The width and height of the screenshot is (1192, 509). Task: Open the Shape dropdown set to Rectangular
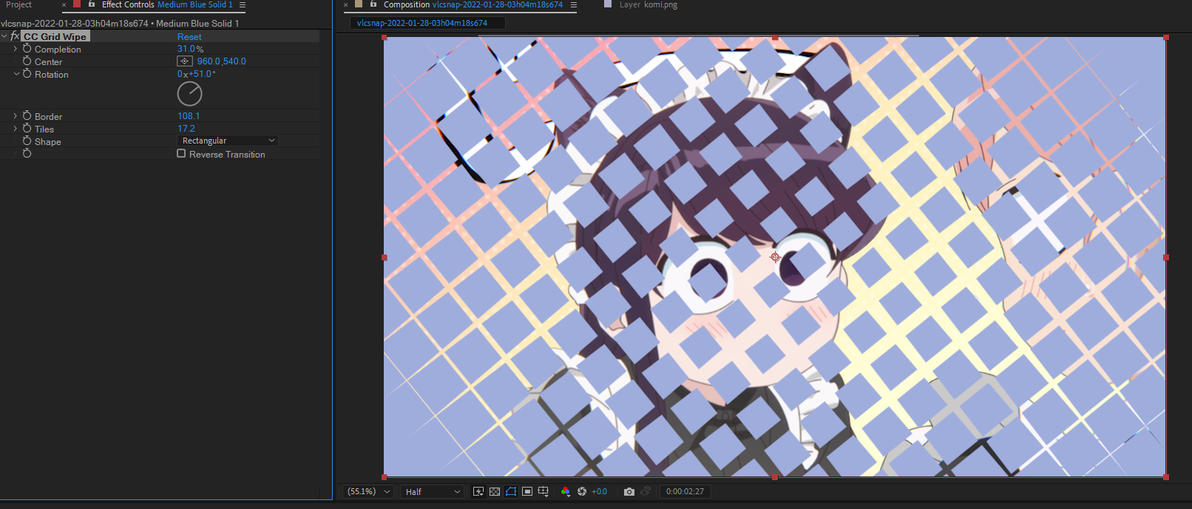click(x=228, y=141)
